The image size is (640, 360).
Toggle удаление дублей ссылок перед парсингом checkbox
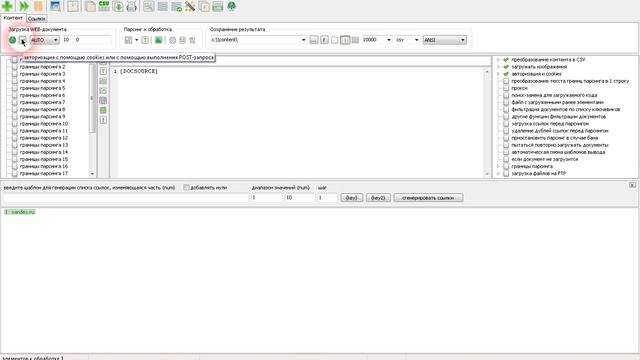pyautogui.click(x=506, y=131)
